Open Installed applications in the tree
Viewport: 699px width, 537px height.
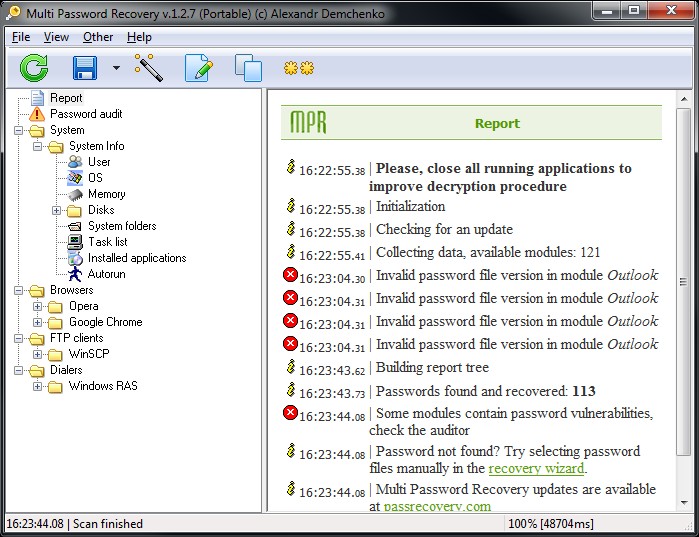137,258
